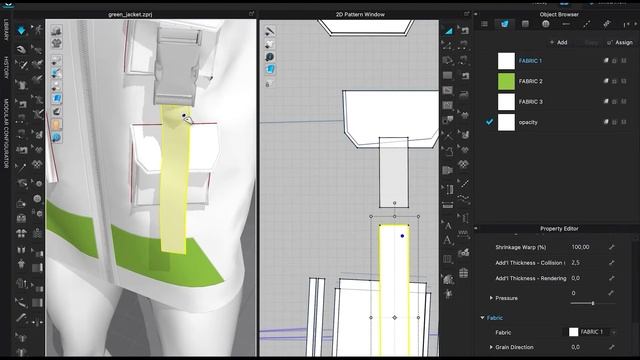This screenshot has height=360, width=640.
Task: Click last icon in the FABRIC 2 row
Action: (x=624, y=81)
